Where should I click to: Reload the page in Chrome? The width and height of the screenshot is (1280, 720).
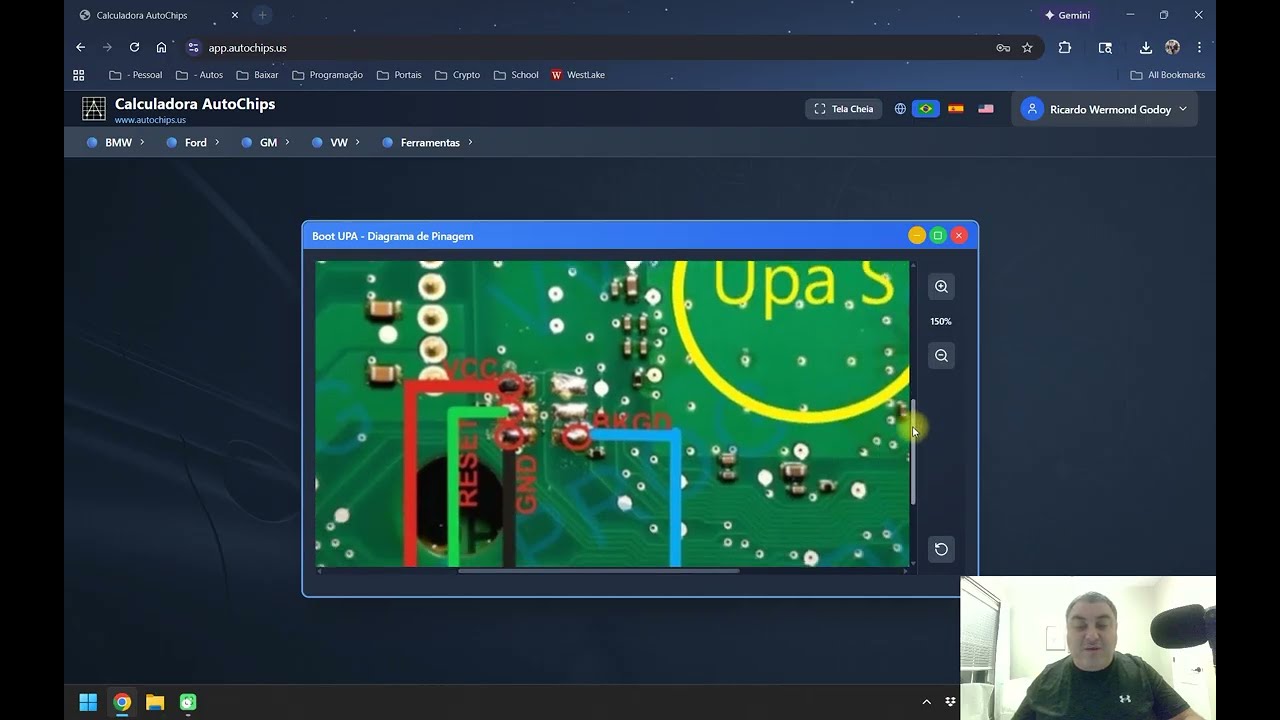point(134,47)
